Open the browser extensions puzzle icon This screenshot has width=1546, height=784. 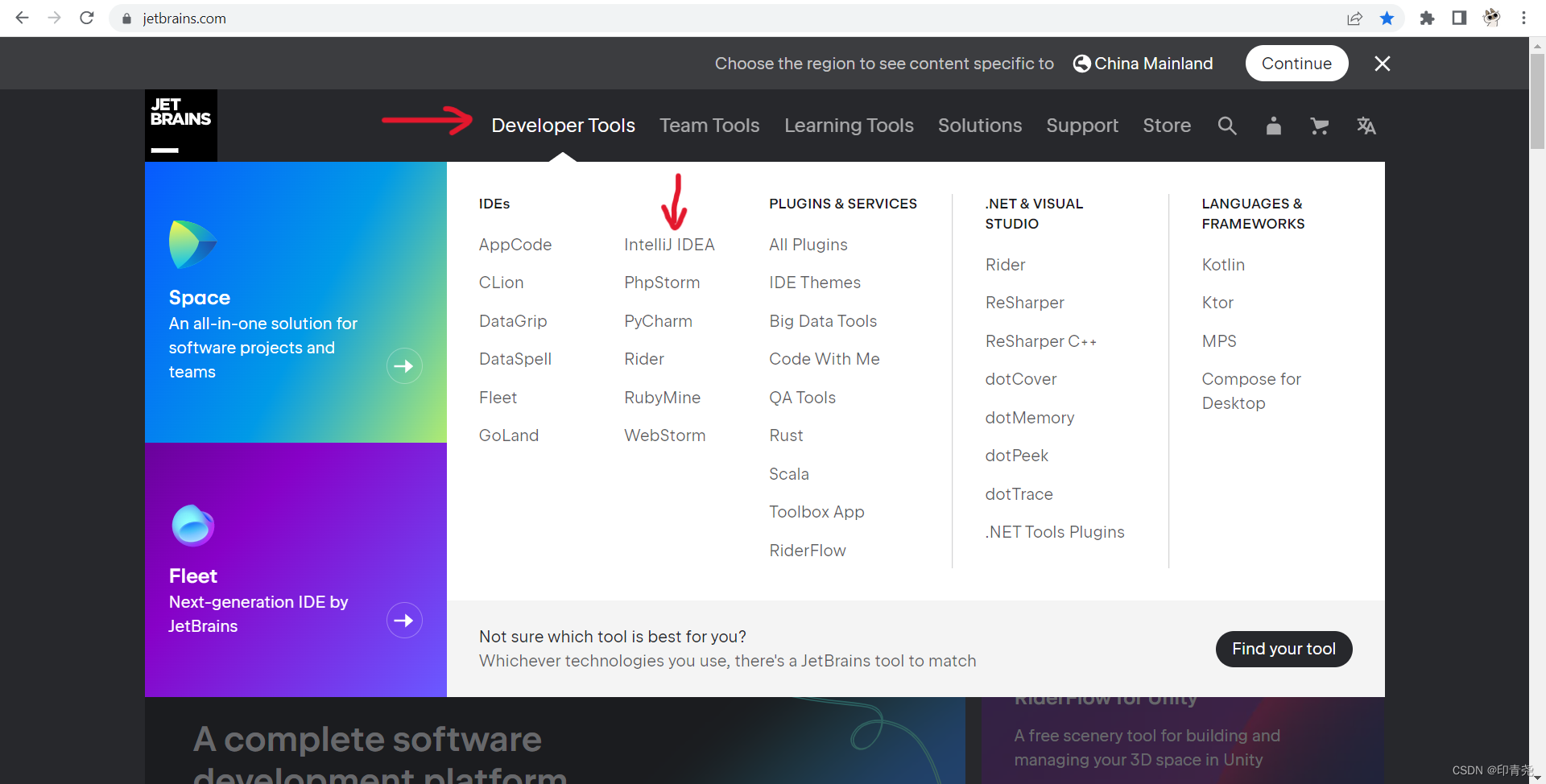pos(1427,19)
